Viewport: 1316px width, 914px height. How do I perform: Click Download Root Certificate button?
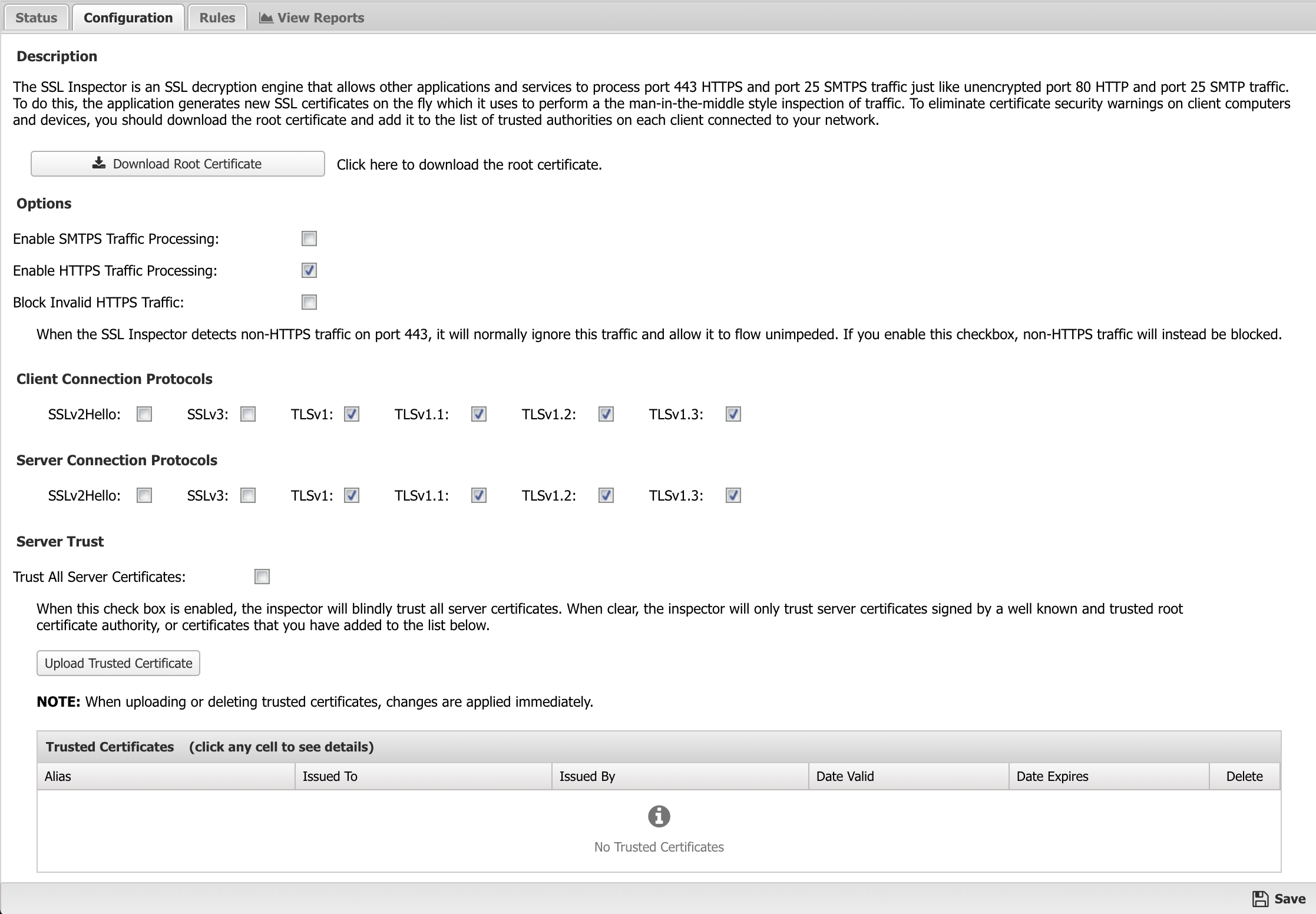point(178,164)
